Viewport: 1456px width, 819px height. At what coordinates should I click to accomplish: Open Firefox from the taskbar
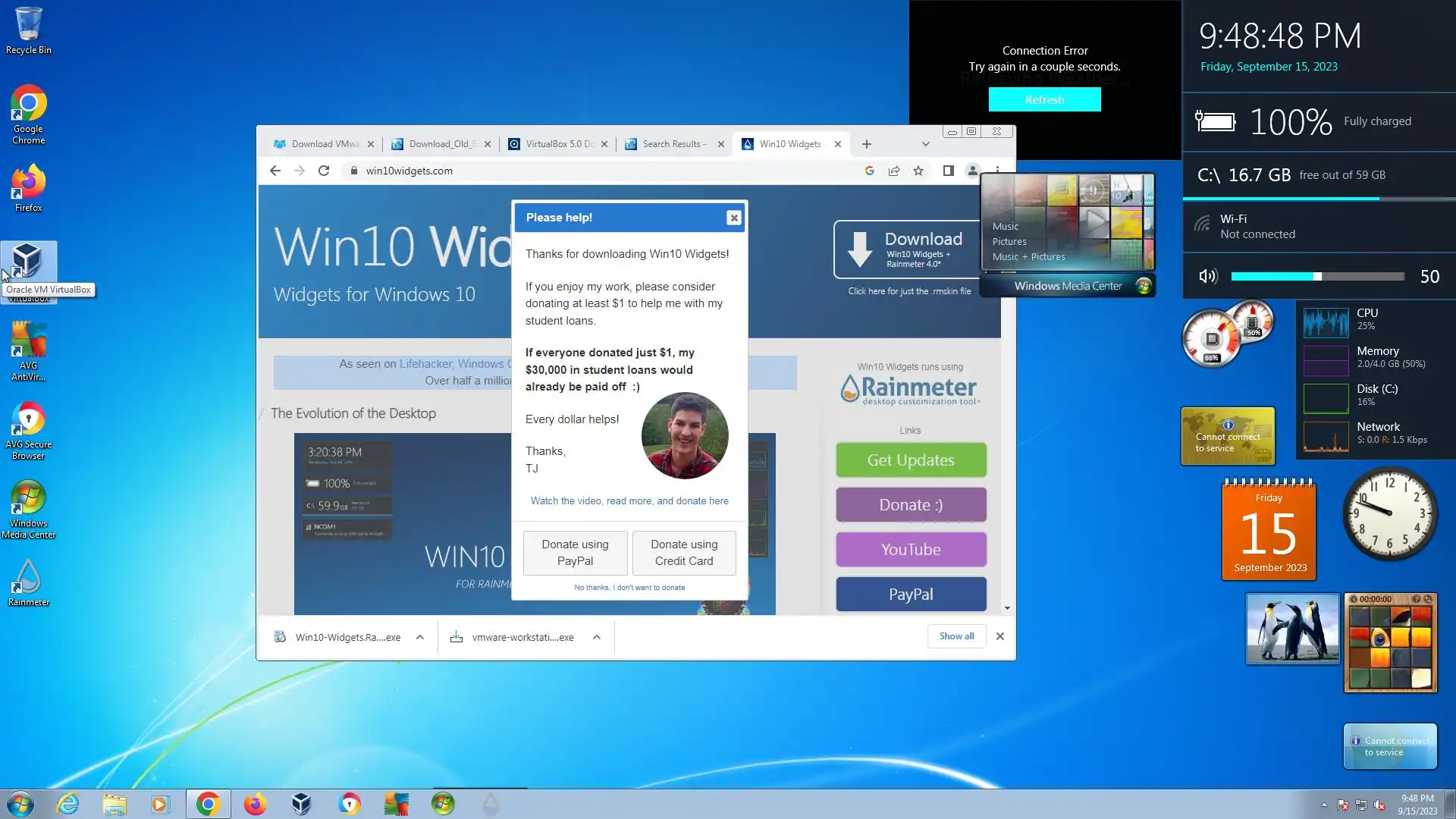[x=255, y=804]
